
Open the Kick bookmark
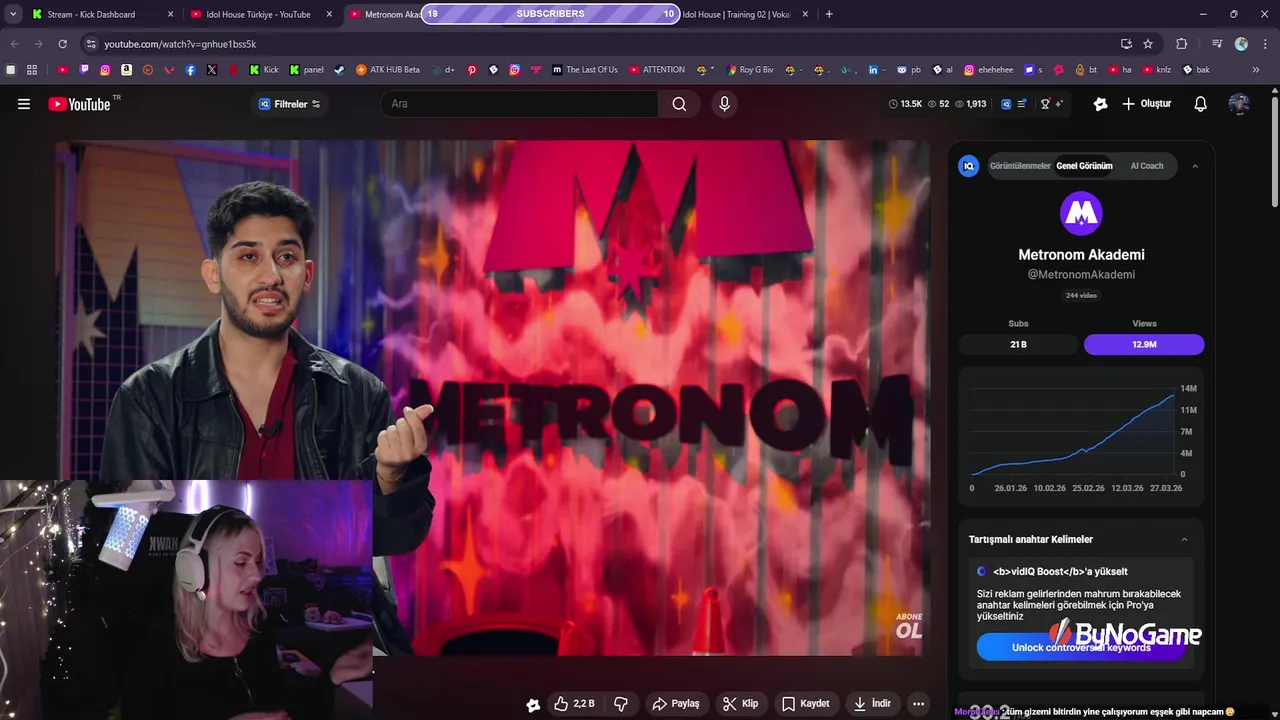pos(264,70)
